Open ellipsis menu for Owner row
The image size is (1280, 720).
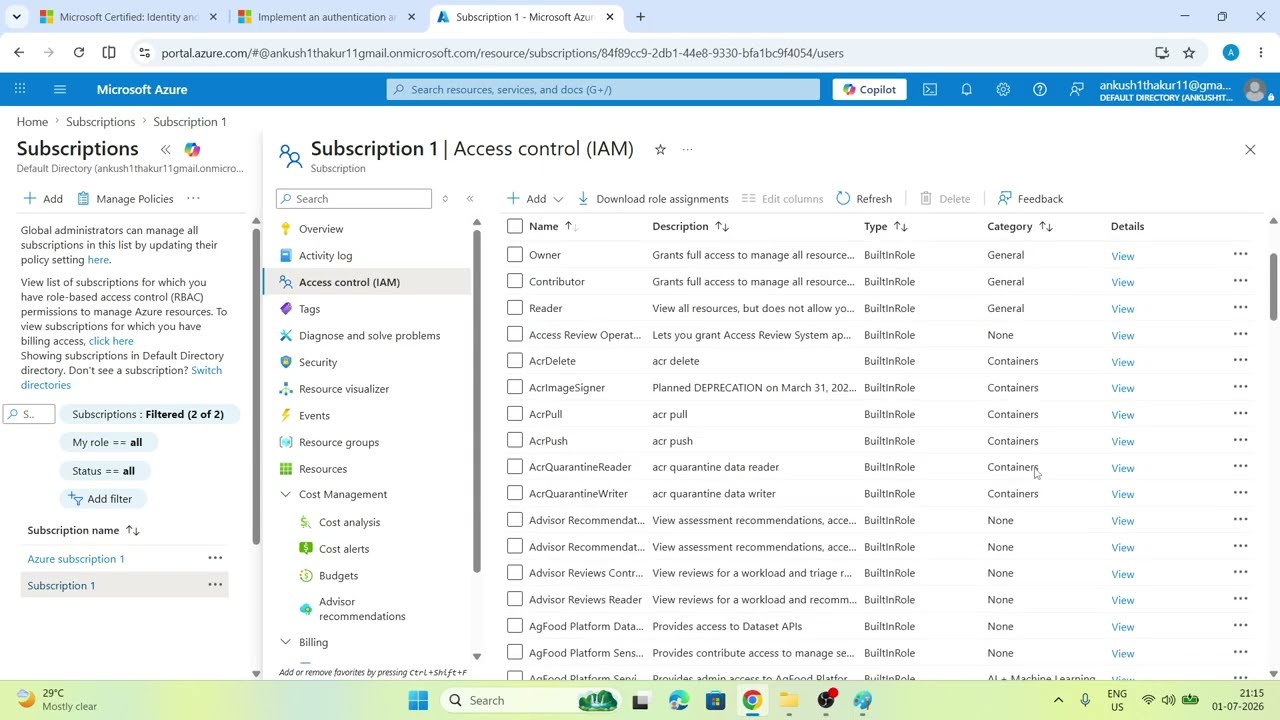click(1240, 254)
